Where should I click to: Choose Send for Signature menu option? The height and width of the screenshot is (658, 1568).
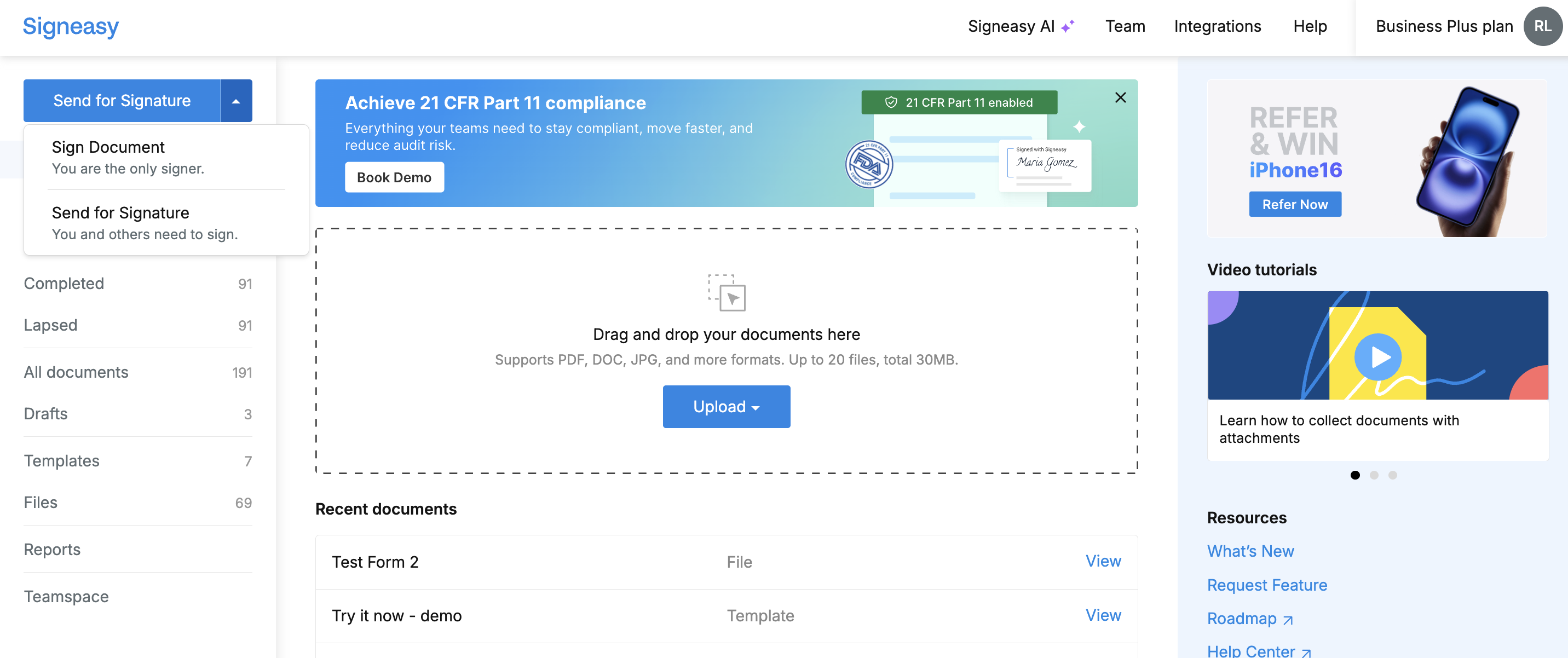click(166, 223)
